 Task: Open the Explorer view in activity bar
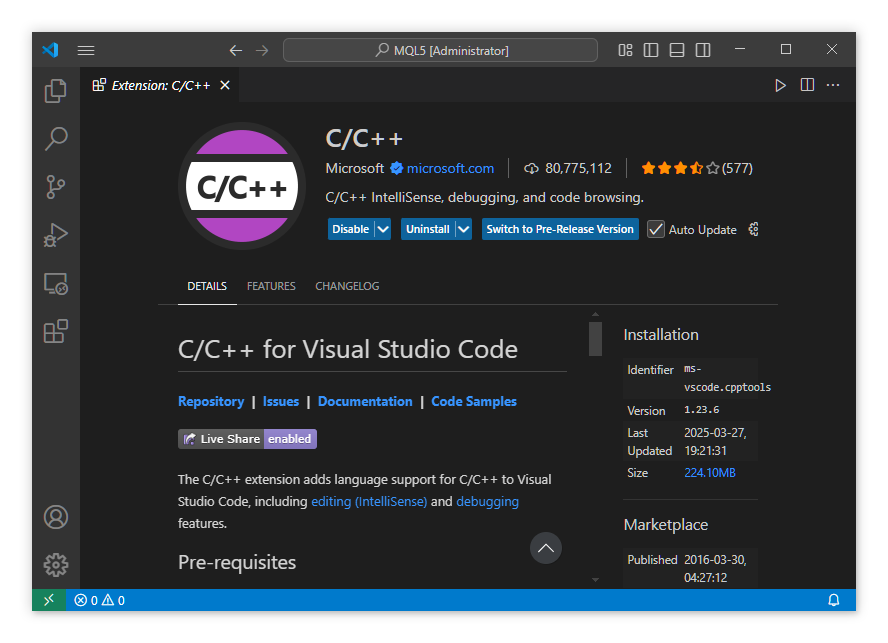click(x=56, y=91)
